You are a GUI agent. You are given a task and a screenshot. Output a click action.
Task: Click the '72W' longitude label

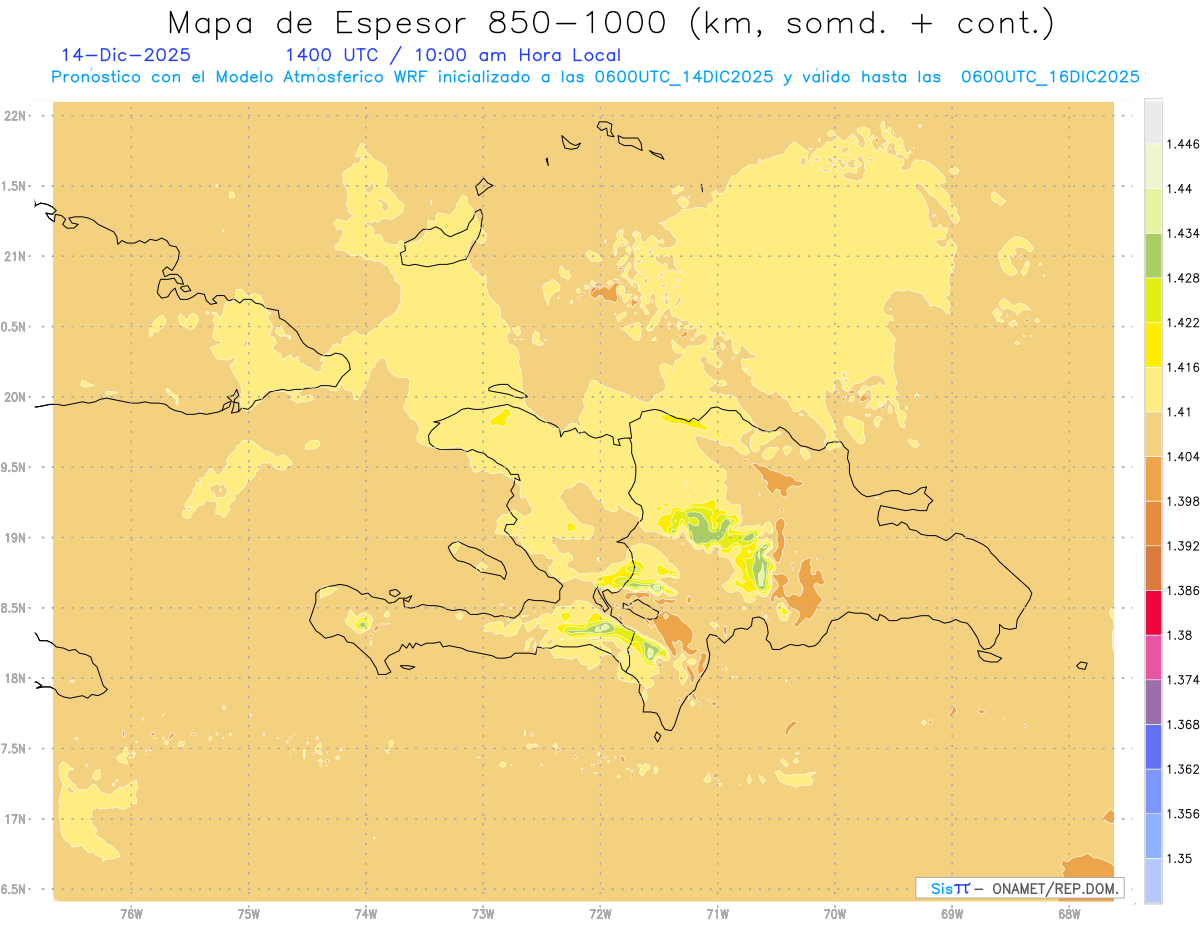(x=600, y=913)
